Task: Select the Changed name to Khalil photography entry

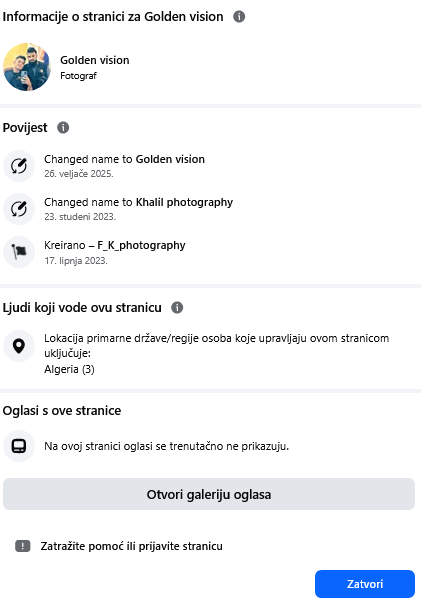Action: pyautogui.click(x=138, y=209)
